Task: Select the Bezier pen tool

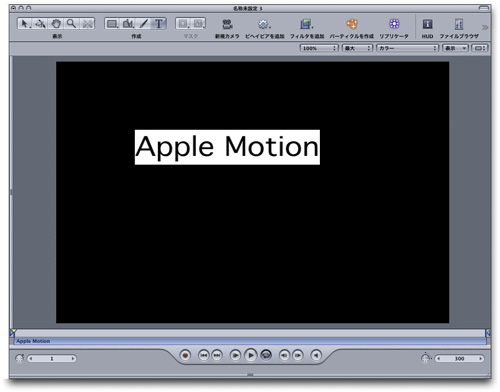Action: (128, 24)
